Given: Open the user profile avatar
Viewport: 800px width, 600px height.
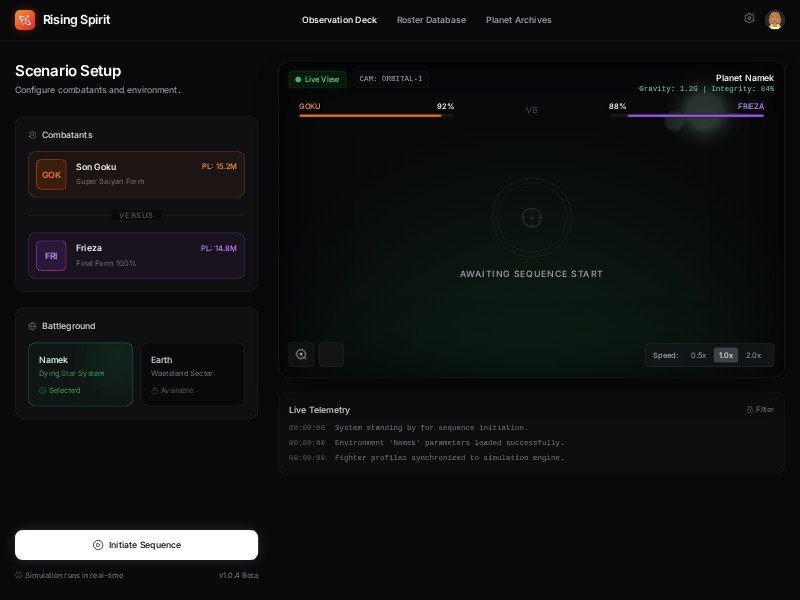Looking at the screenshot, I should tap(774, 20).
